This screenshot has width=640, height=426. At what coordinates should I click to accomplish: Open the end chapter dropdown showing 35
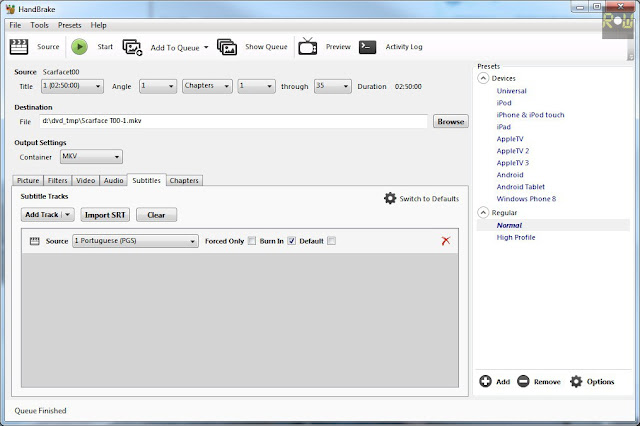(x=333, y=86)
